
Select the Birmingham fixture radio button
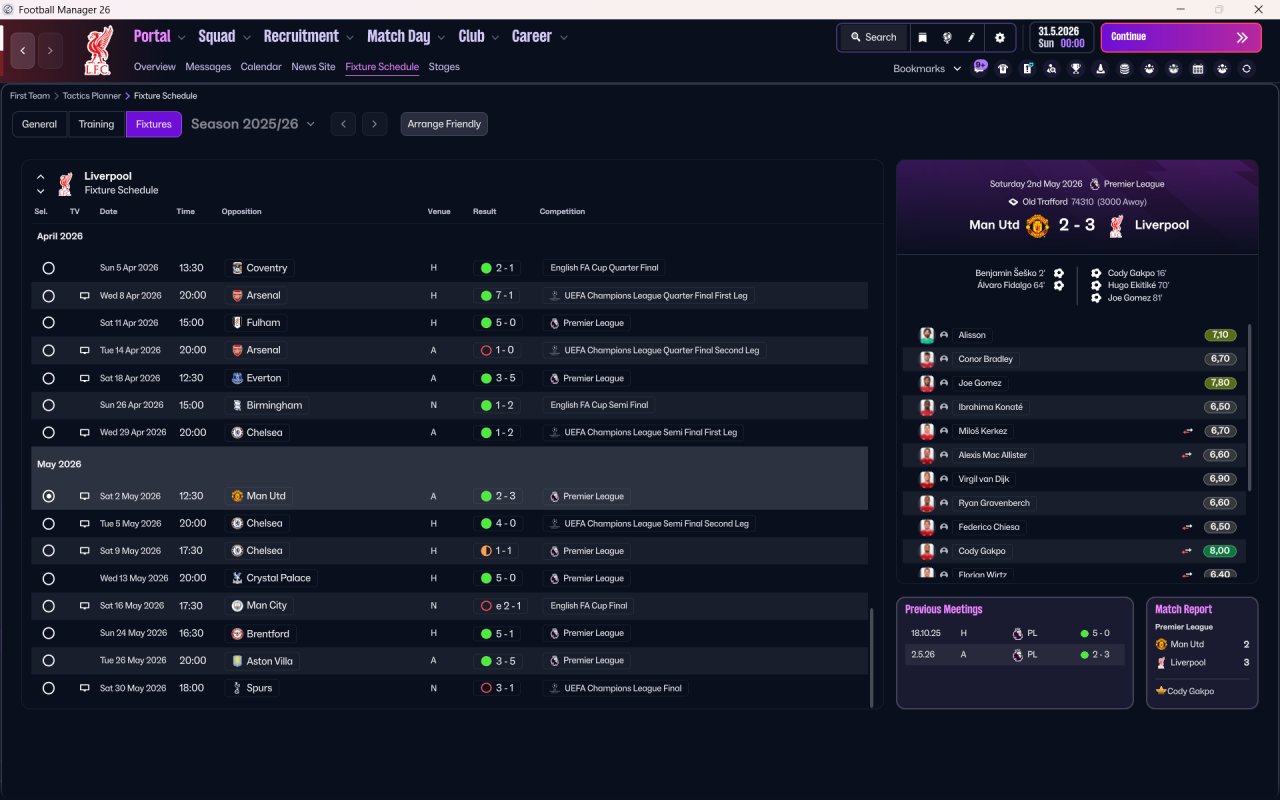tap(49, 406)
